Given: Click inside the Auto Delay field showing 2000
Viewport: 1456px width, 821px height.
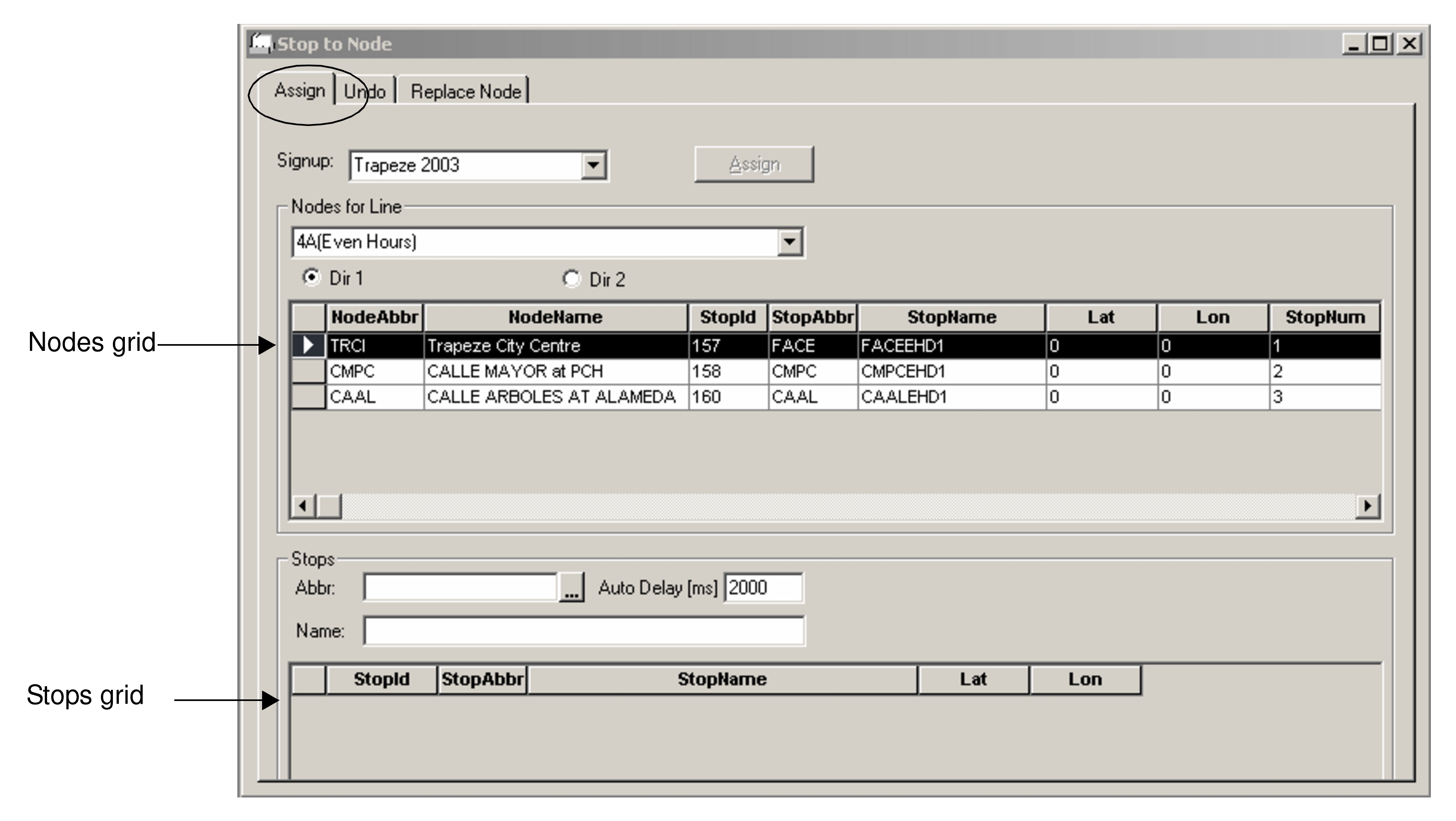Looking at the screenshot, I should [x=763, y=588].
